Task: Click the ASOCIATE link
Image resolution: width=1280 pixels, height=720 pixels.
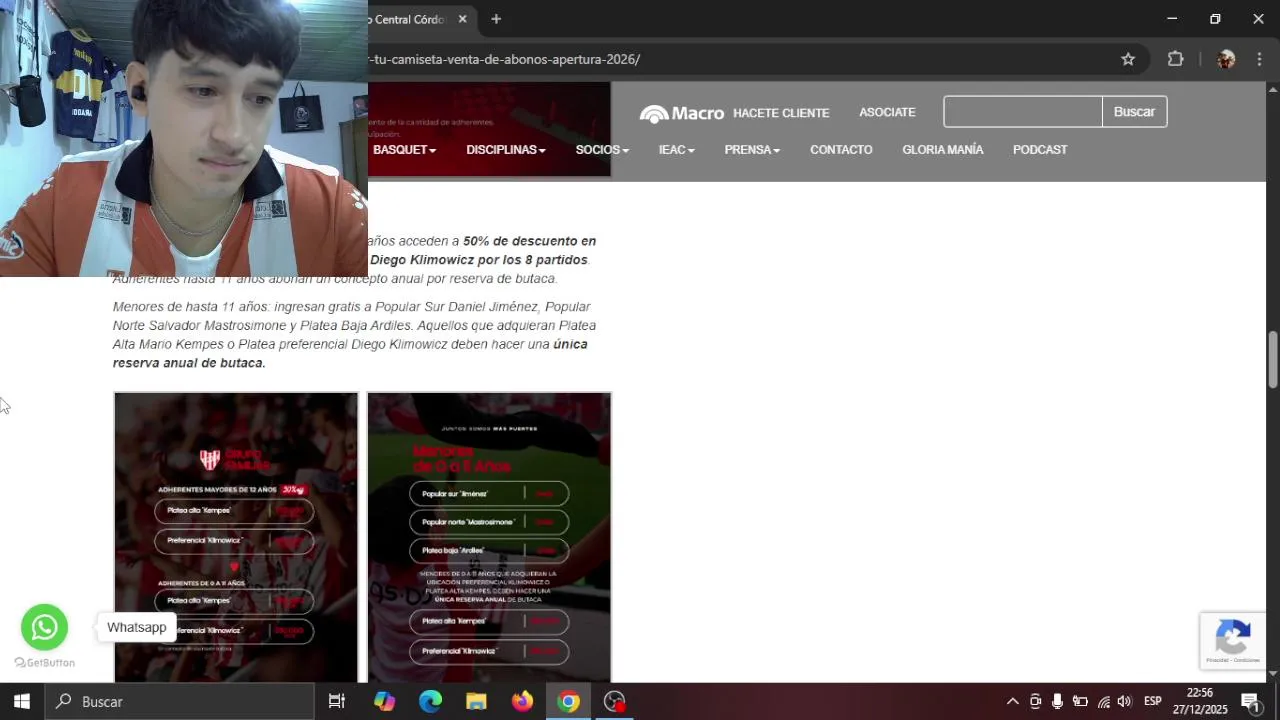Action: click(887, 112)
